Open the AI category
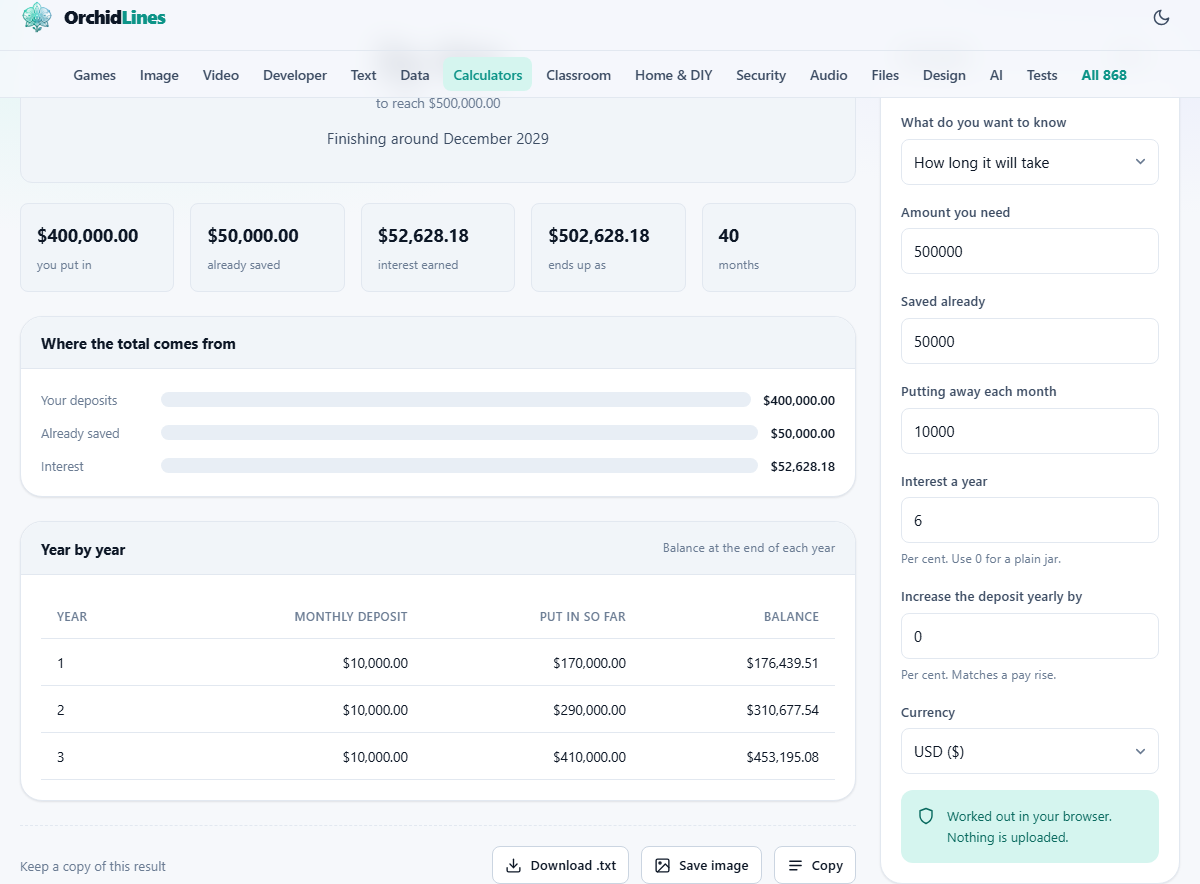1200x884 pixels. (x=996, y=75)
